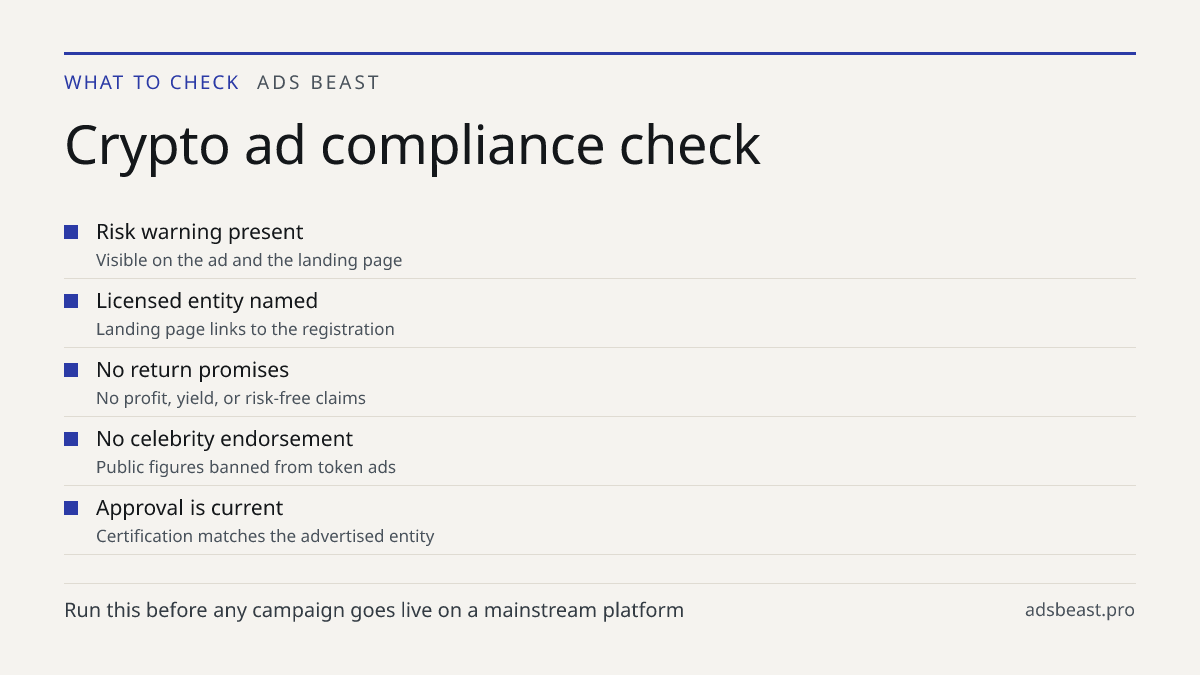Image resolution: width=1200 pixels, height=675 pixels.
Task: Click 'Certification matches the advertised entity' text
Action: click(265, 536)
